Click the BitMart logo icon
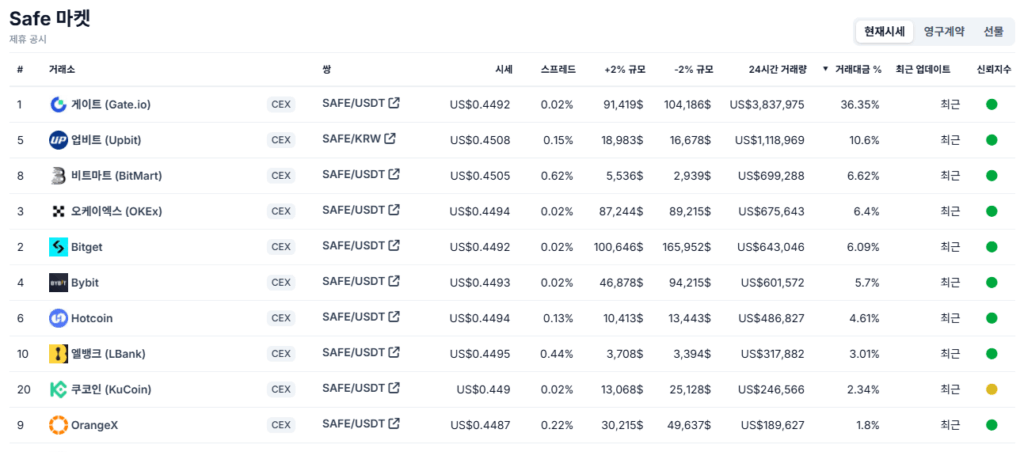 (58, 176)
